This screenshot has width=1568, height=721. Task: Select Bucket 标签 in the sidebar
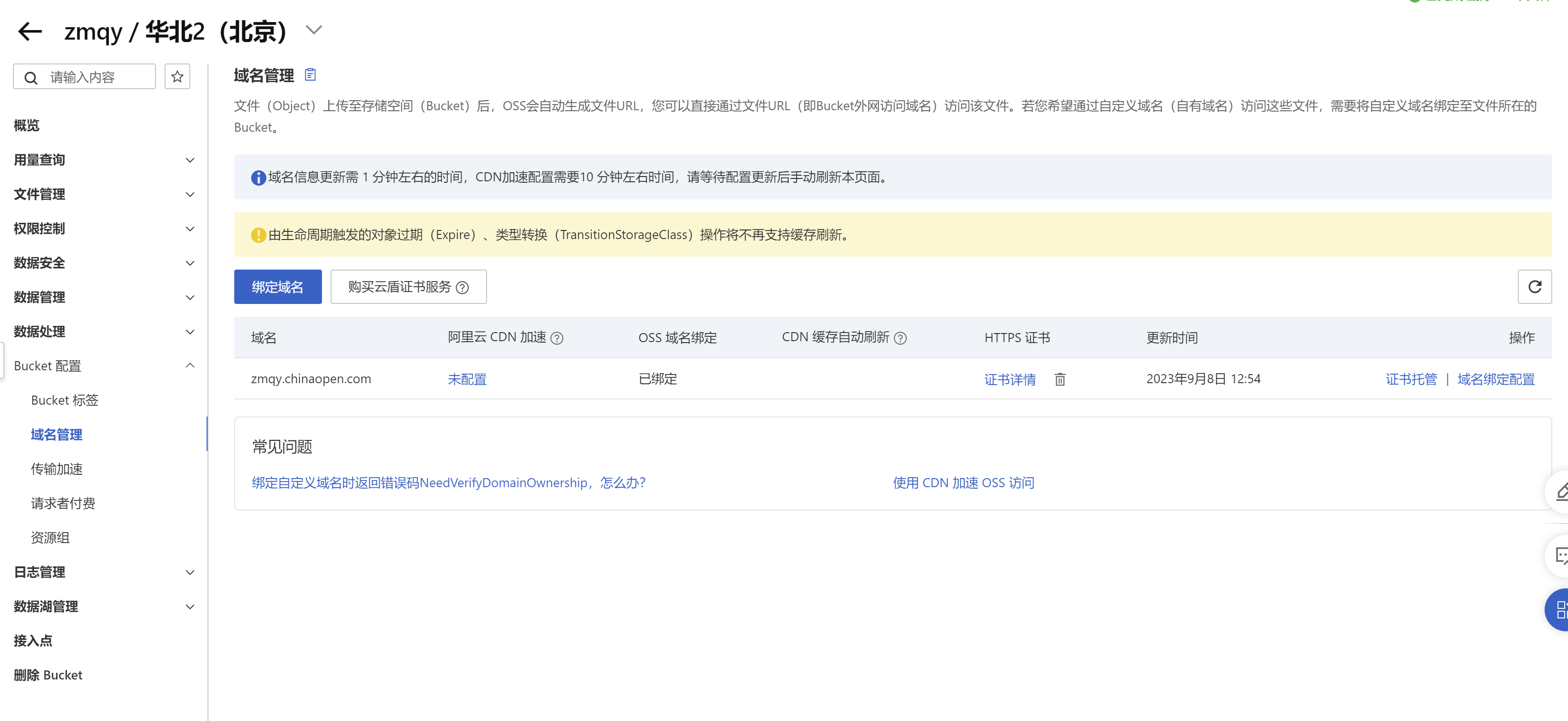click(64, 400)
